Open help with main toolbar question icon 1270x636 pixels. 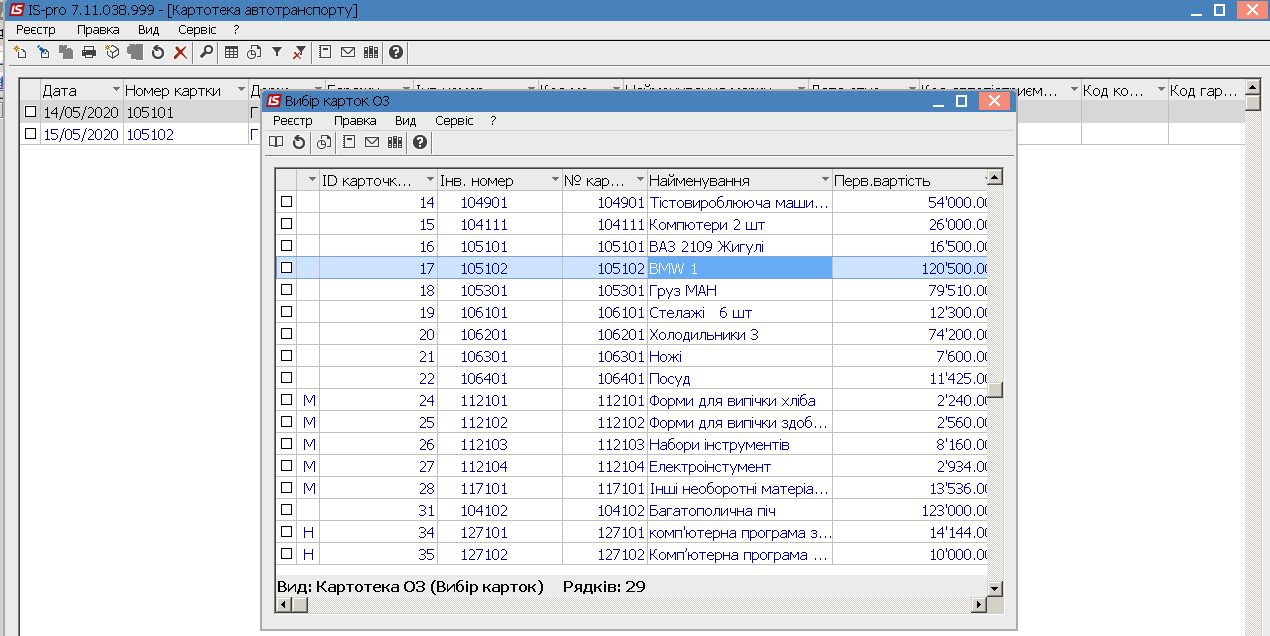pos(396,52)
